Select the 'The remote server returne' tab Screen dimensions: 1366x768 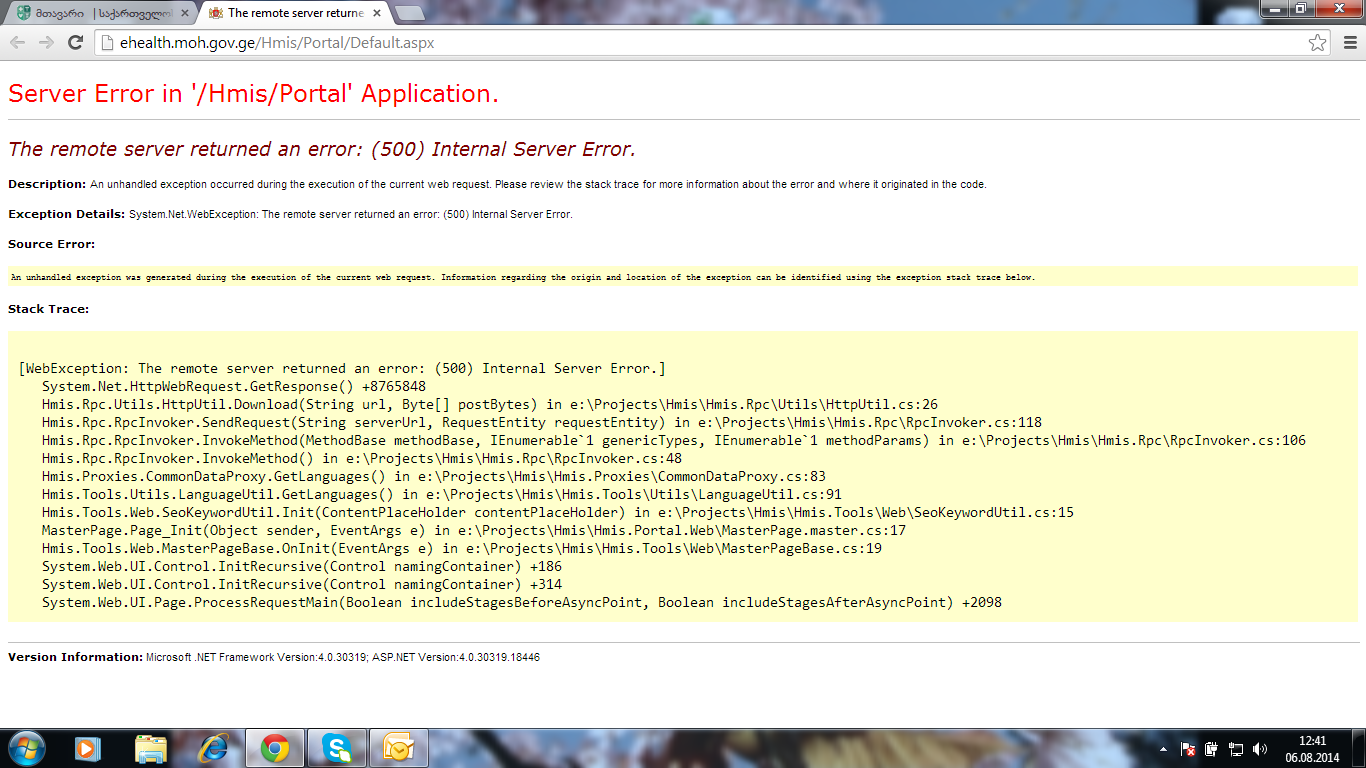click(x=290, y=13)
